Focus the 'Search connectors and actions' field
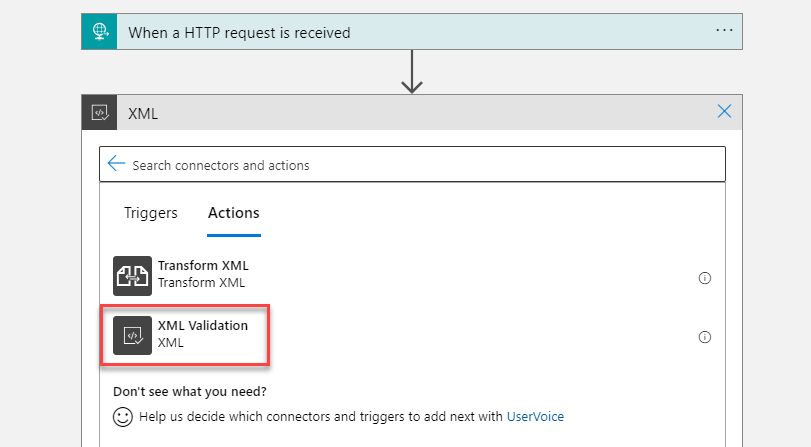811x447 pixels. pos(420,165)
